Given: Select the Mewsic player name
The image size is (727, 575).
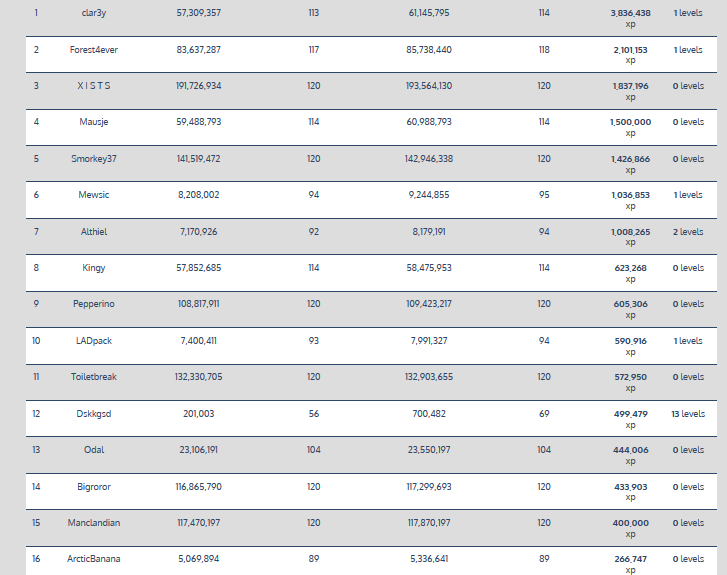Looking at the screenshot, I should pos(94,195).
